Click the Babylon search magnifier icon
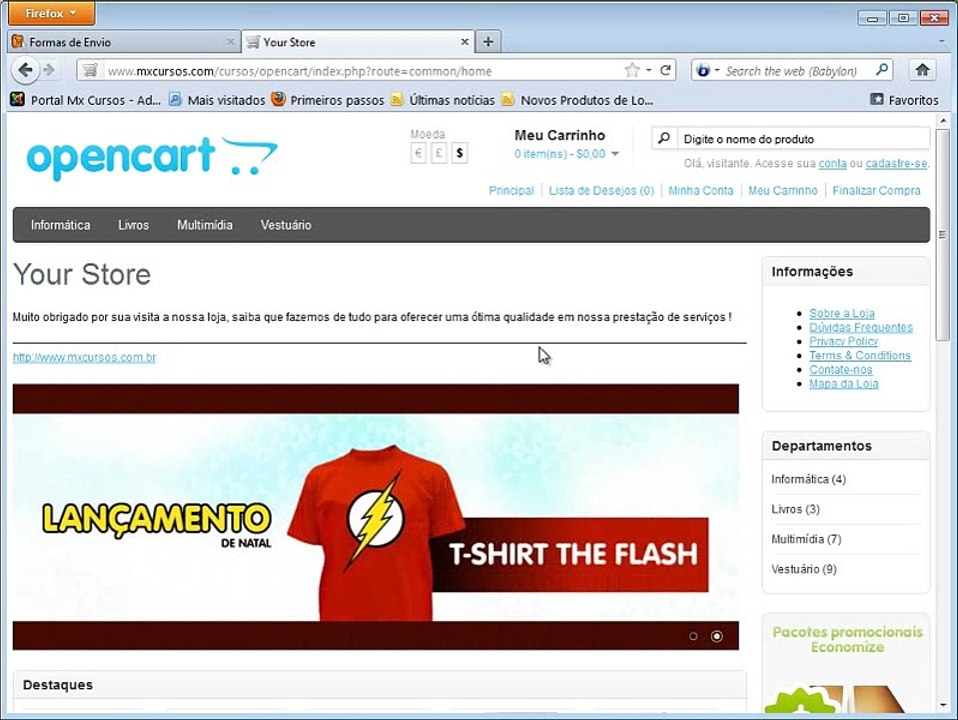958x720 pixels. point(882,70)
